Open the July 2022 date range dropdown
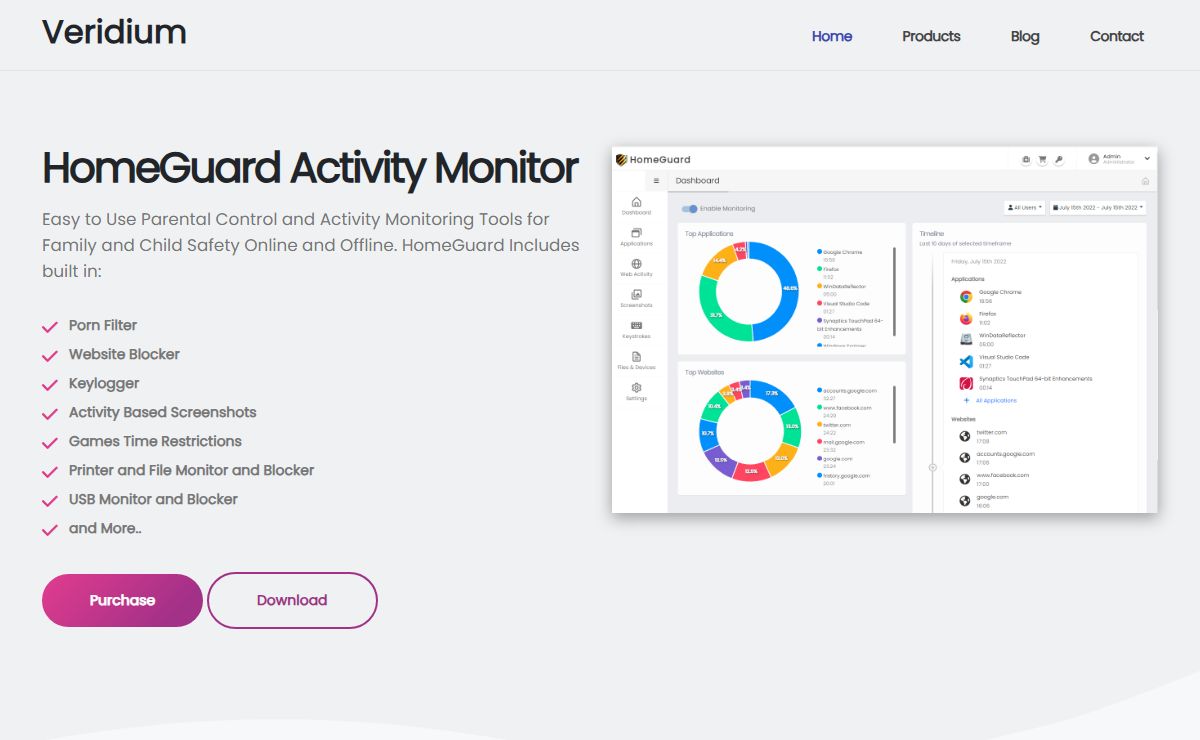 [x=1098, y=208]
